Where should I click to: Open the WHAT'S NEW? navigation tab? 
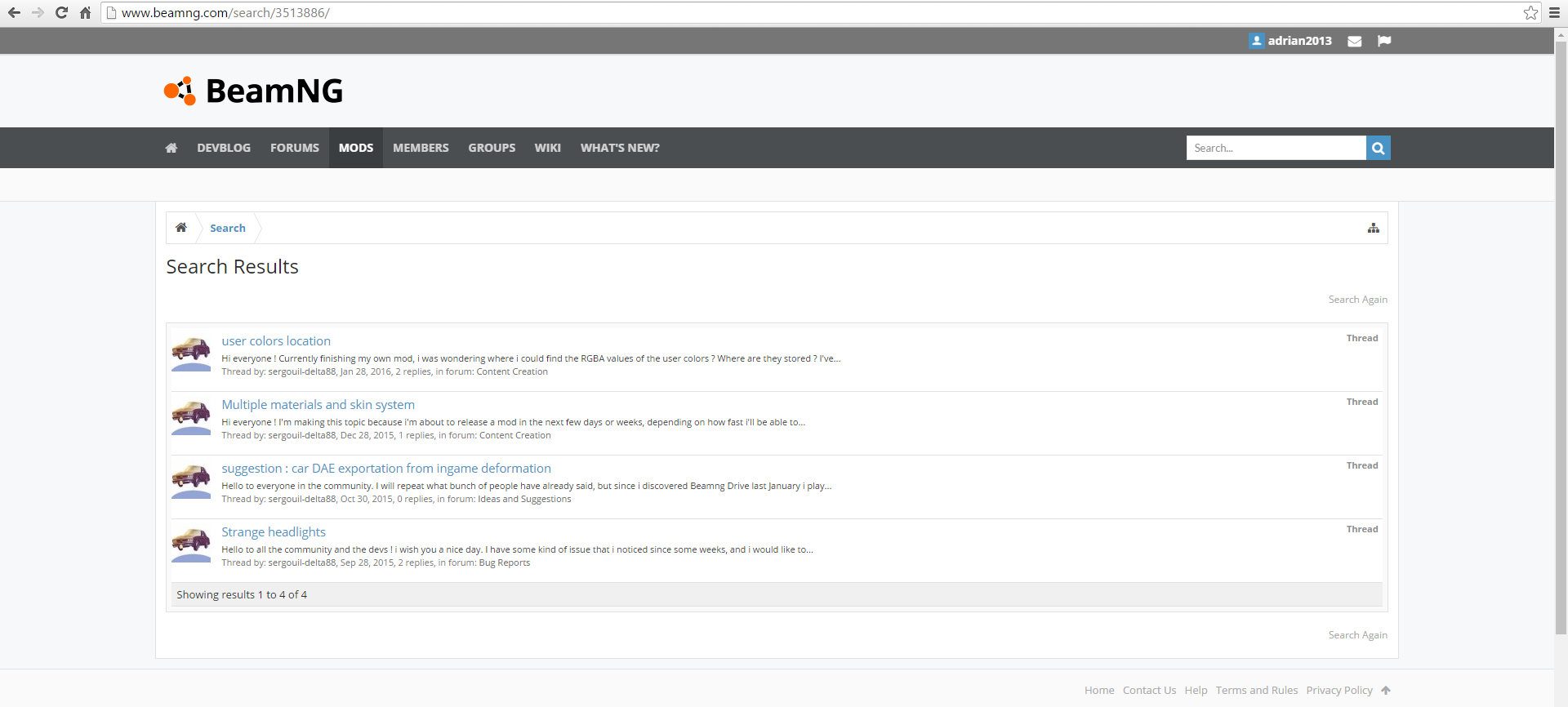(x=620, y=148)
